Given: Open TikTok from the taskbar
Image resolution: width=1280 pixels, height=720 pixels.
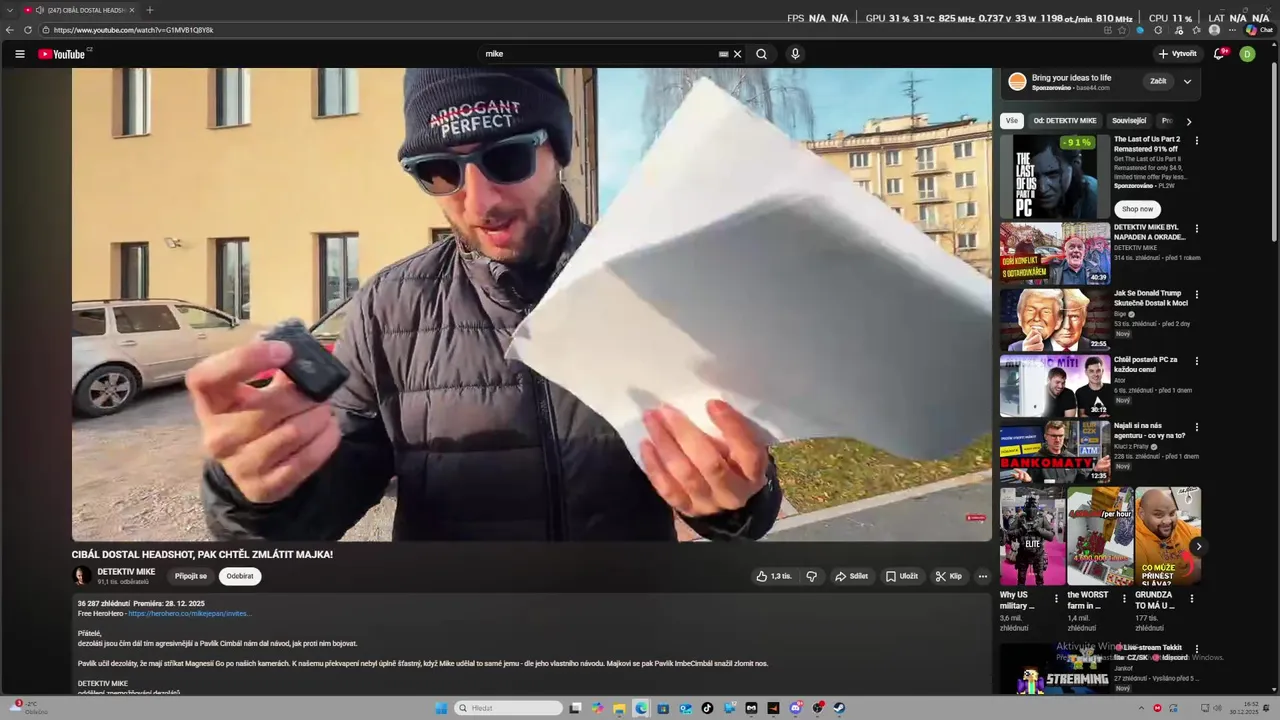Looking at the screenshot, I should click(707, 708).
